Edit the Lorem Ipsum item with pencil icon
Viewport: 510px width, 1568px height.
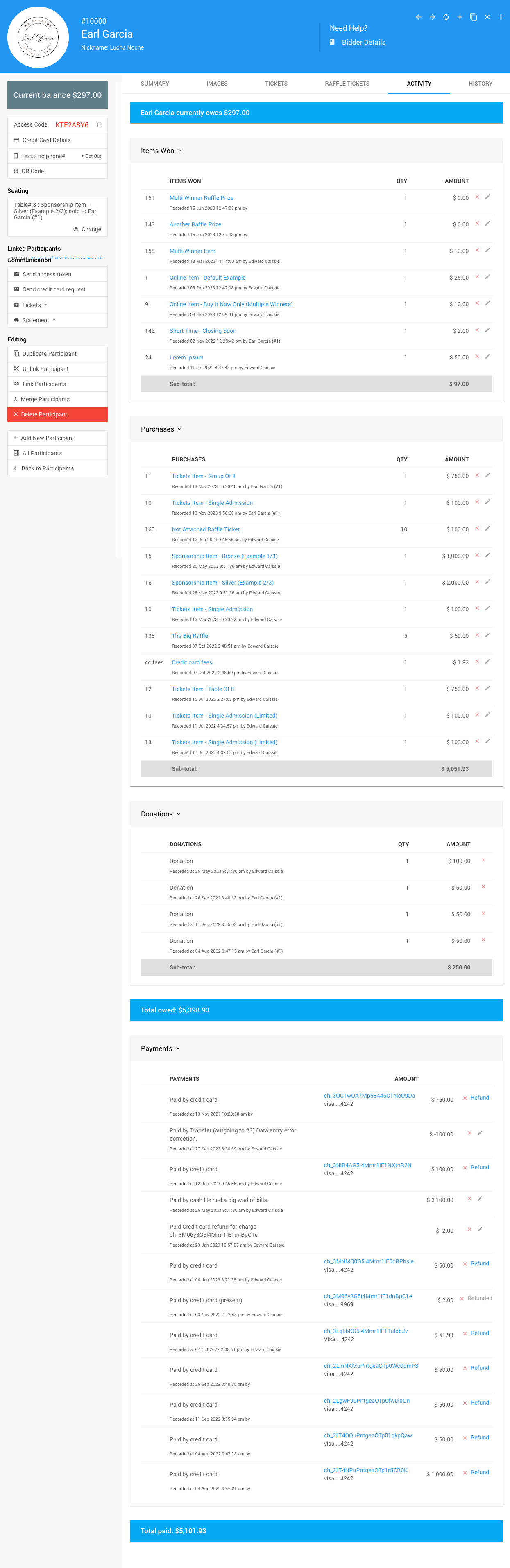pyautogui.click(x=487, y=357)
